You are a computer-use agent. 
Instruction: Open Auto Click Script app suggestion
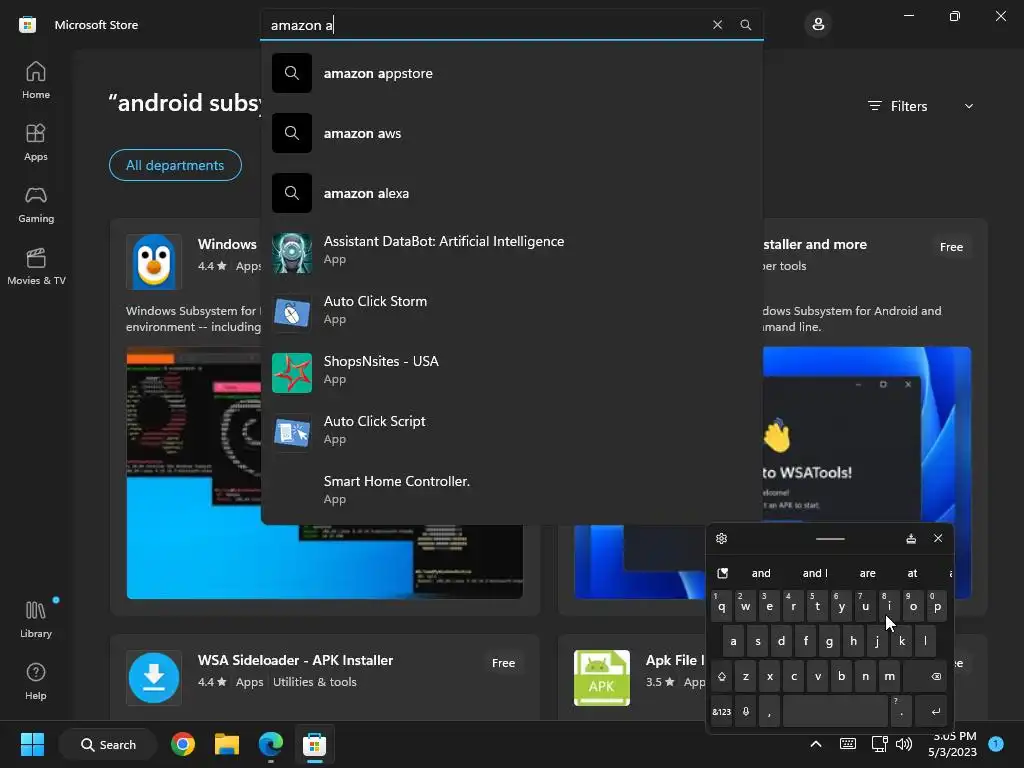512,431
